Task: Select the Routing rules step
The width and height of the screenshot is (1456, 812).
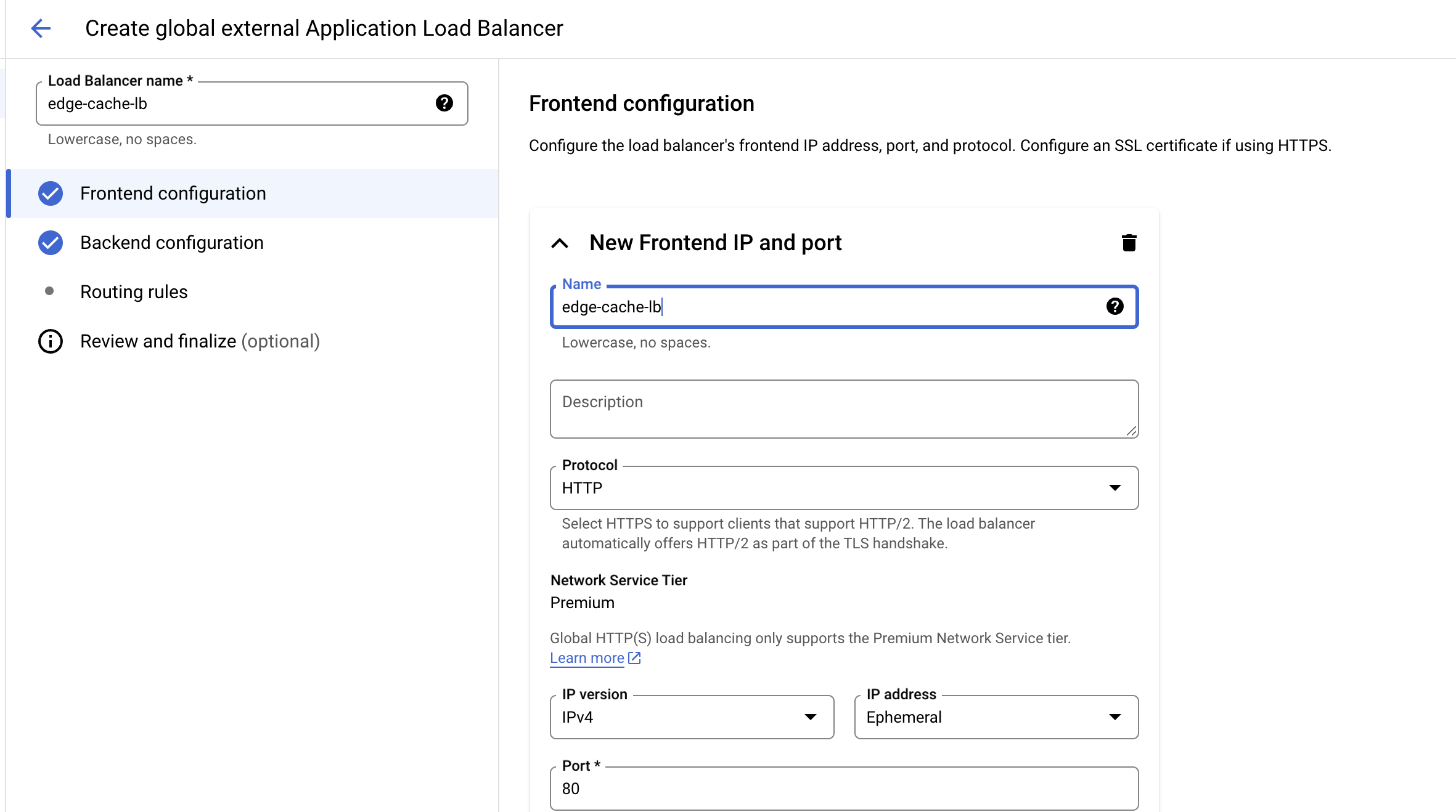Action: click(x=134, y=292)
